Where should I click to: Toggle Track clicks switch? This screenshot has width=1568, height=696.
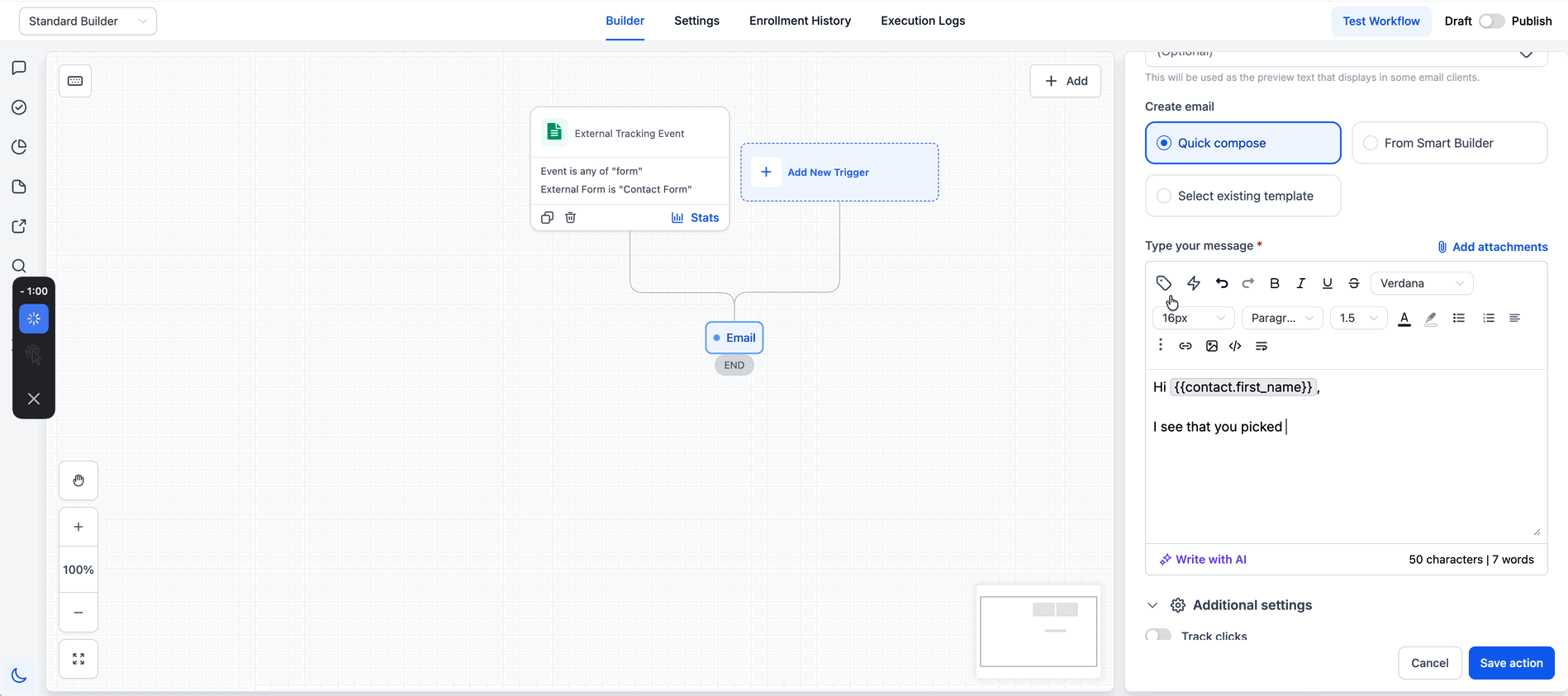(x=1158, y=635)
